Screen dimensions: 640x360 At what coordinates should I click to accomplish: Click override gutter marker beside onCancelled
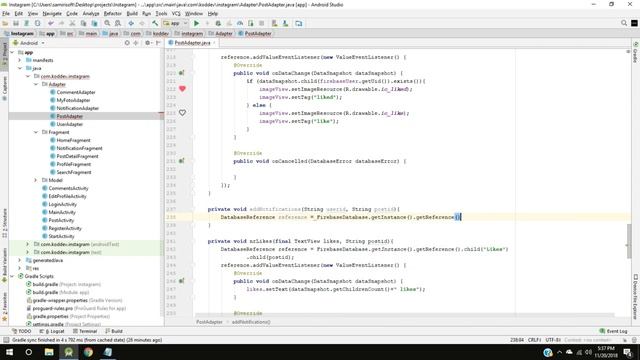click(x=181, y=161)
